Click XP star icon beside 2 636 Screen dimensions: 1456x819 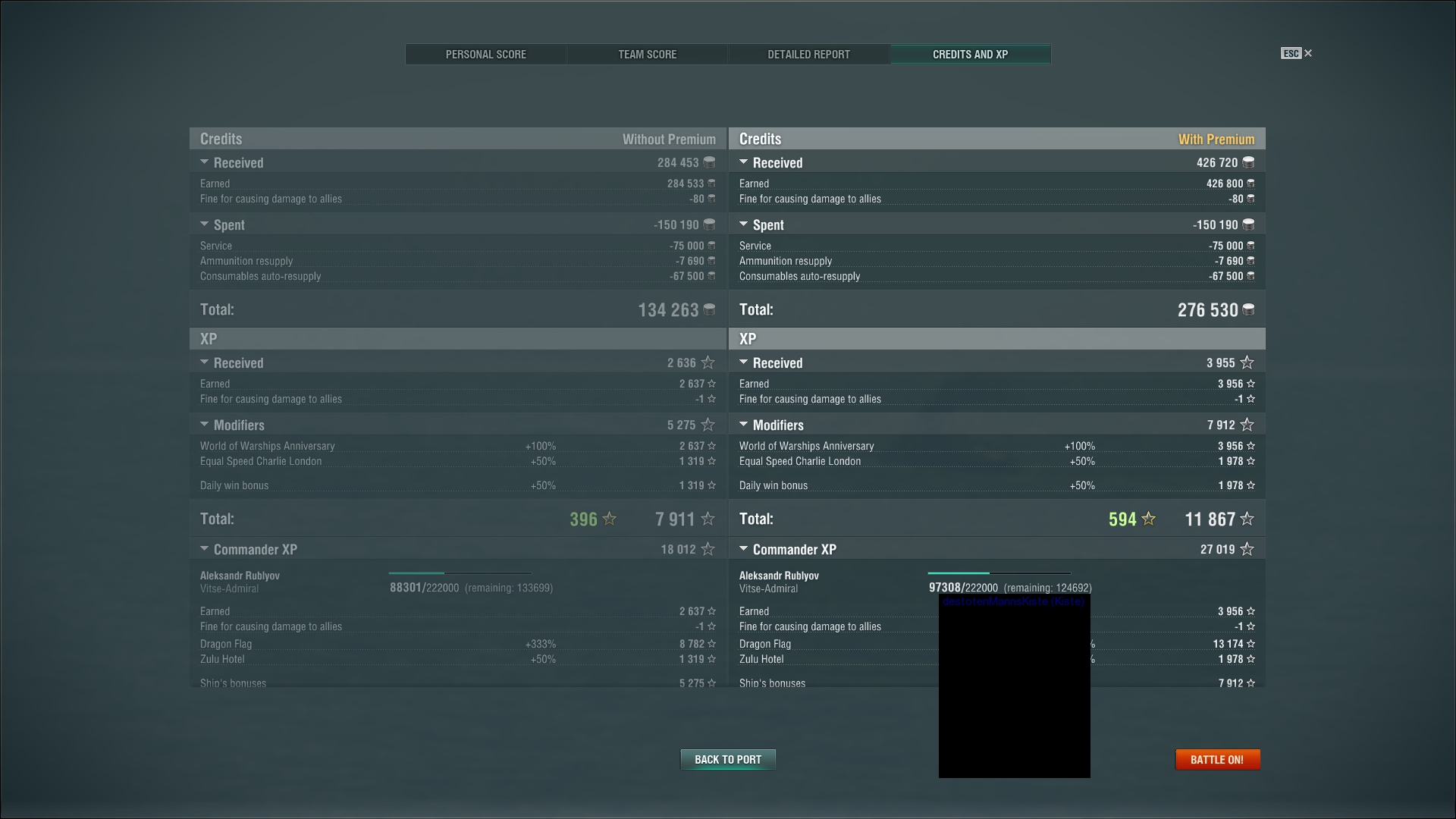(x=708, y=362)
